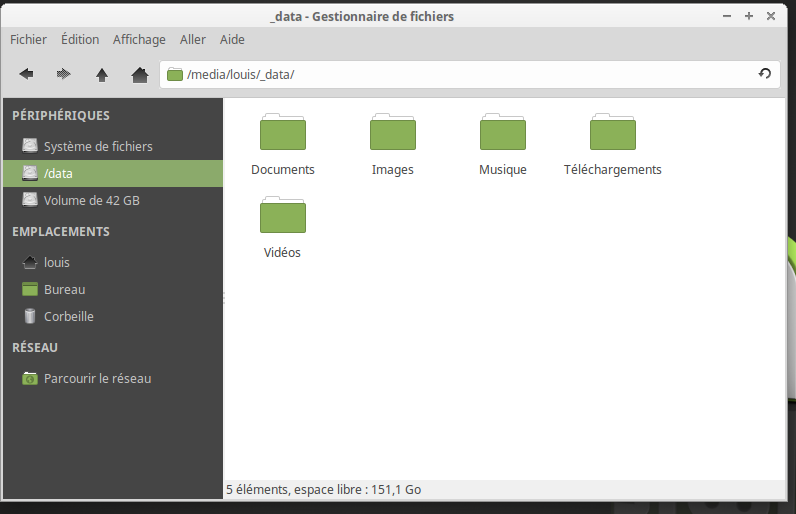Click the '_data - Gestionnaire de fichiers' title bar
This screenshot has height=514, width=796.
click(x=362, y=16)
